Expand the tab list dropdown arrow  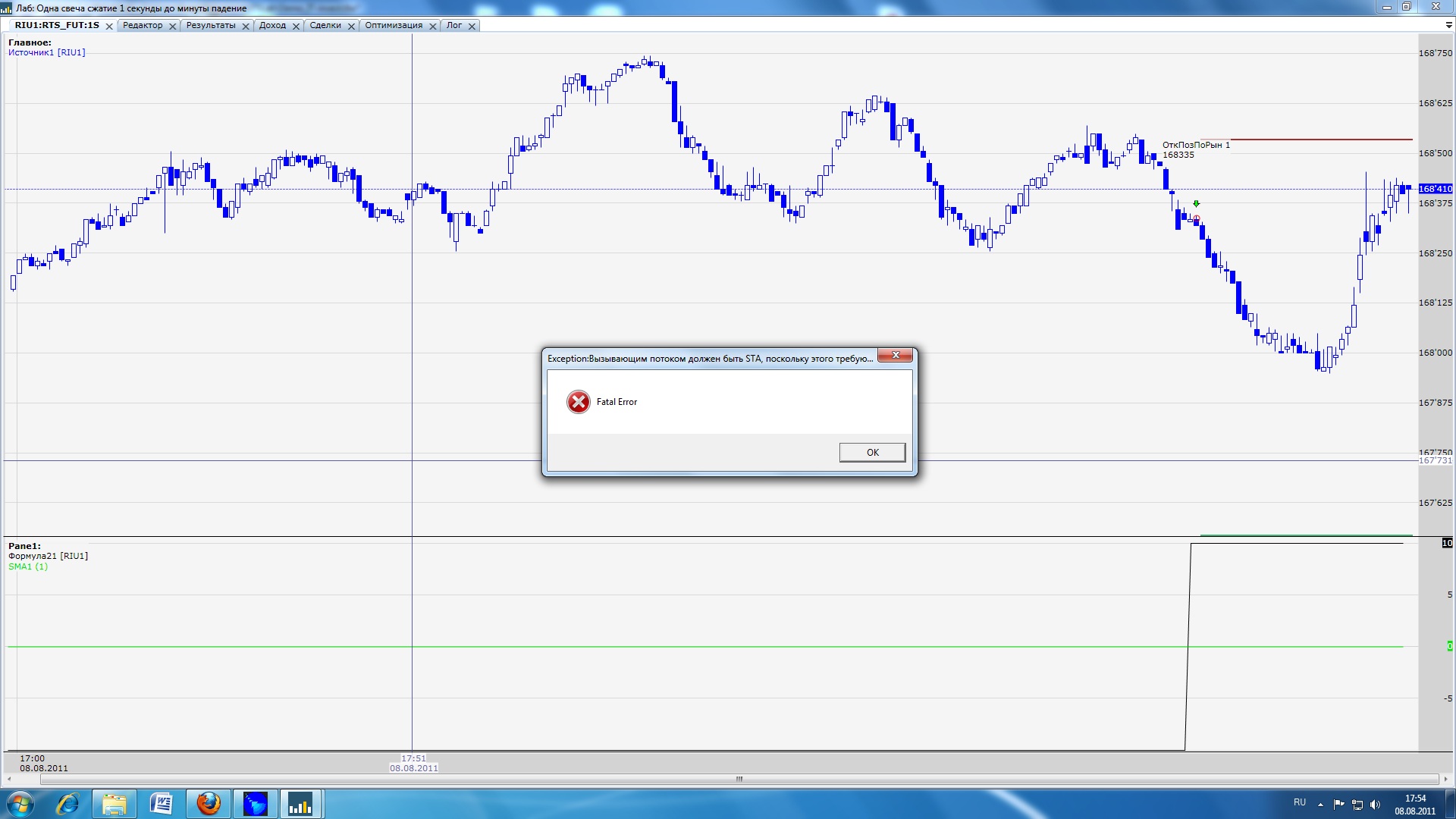(1448, 25)
